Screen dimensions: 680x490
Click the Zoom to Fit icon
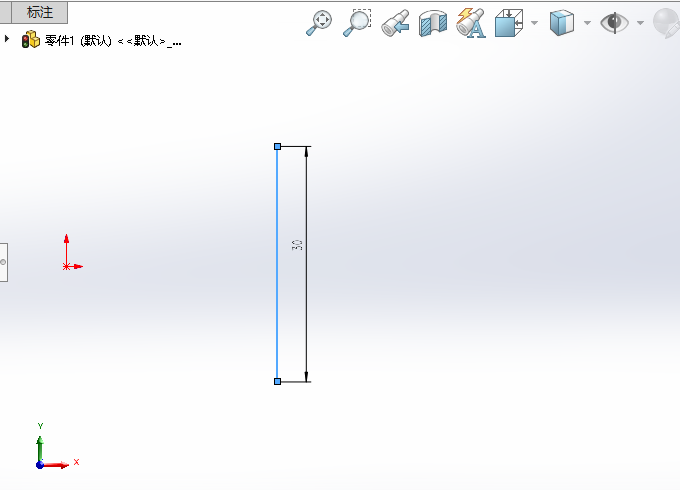tap(319, 23)
